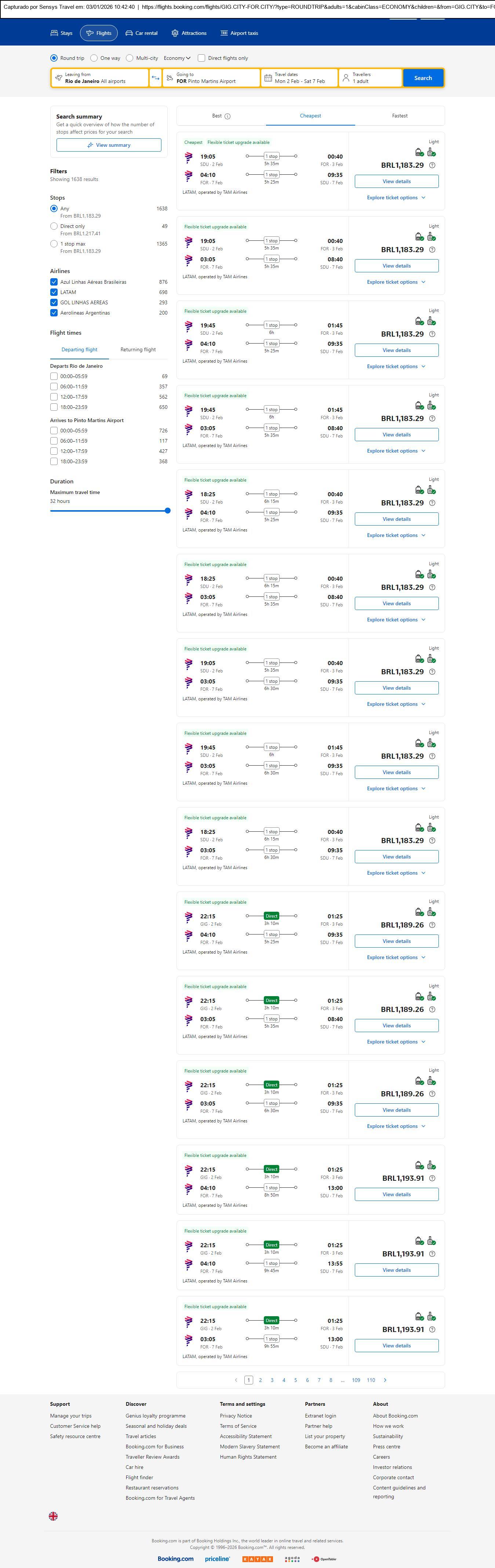The image size is (495, 1568).
Task: Expand Explore ticket options on the first result
Action: pyautogui.click(x=396, y=198)
